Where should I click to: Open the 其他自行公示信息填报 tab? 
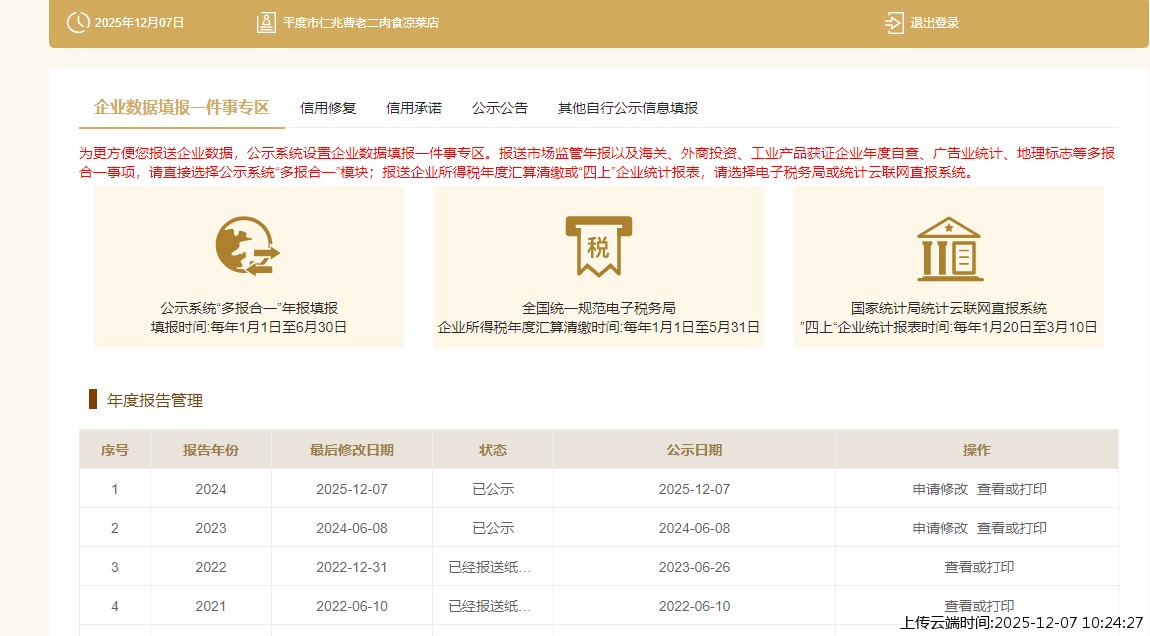pos(628,108)
